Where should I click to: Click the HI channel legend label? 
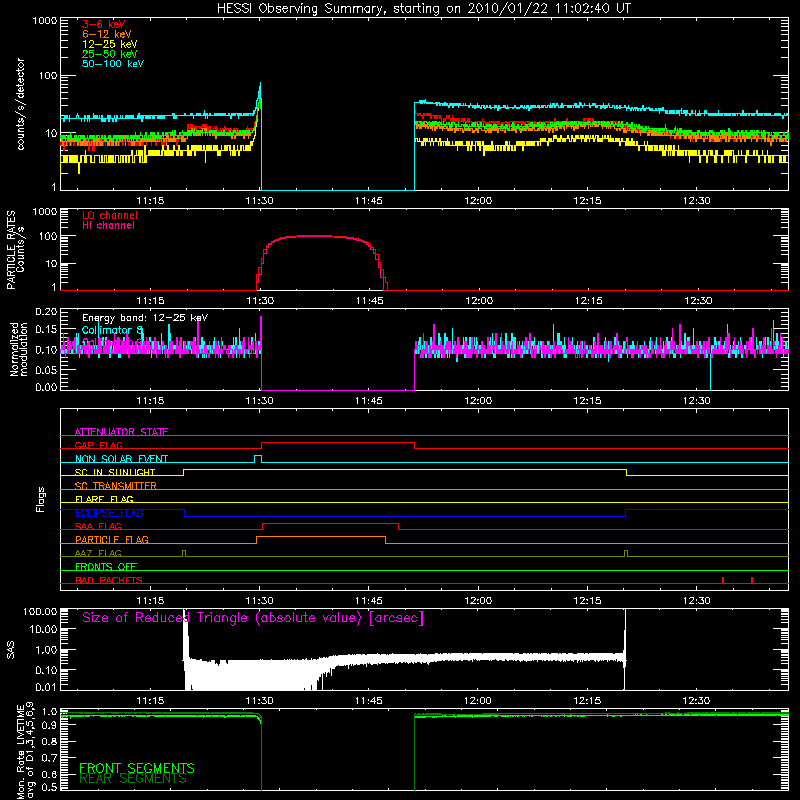coord(109,225)
